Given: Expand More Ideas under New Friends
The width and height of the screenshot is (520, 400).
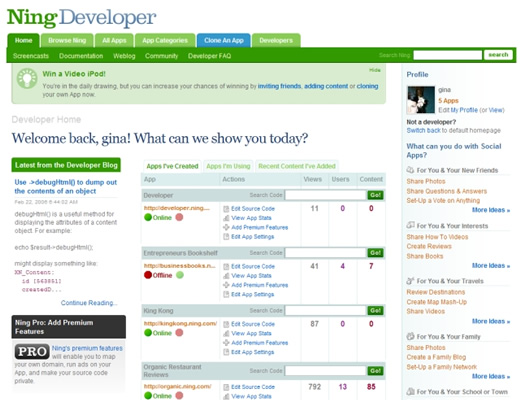Looking at the screenshot, I should (x=491, y=210).
